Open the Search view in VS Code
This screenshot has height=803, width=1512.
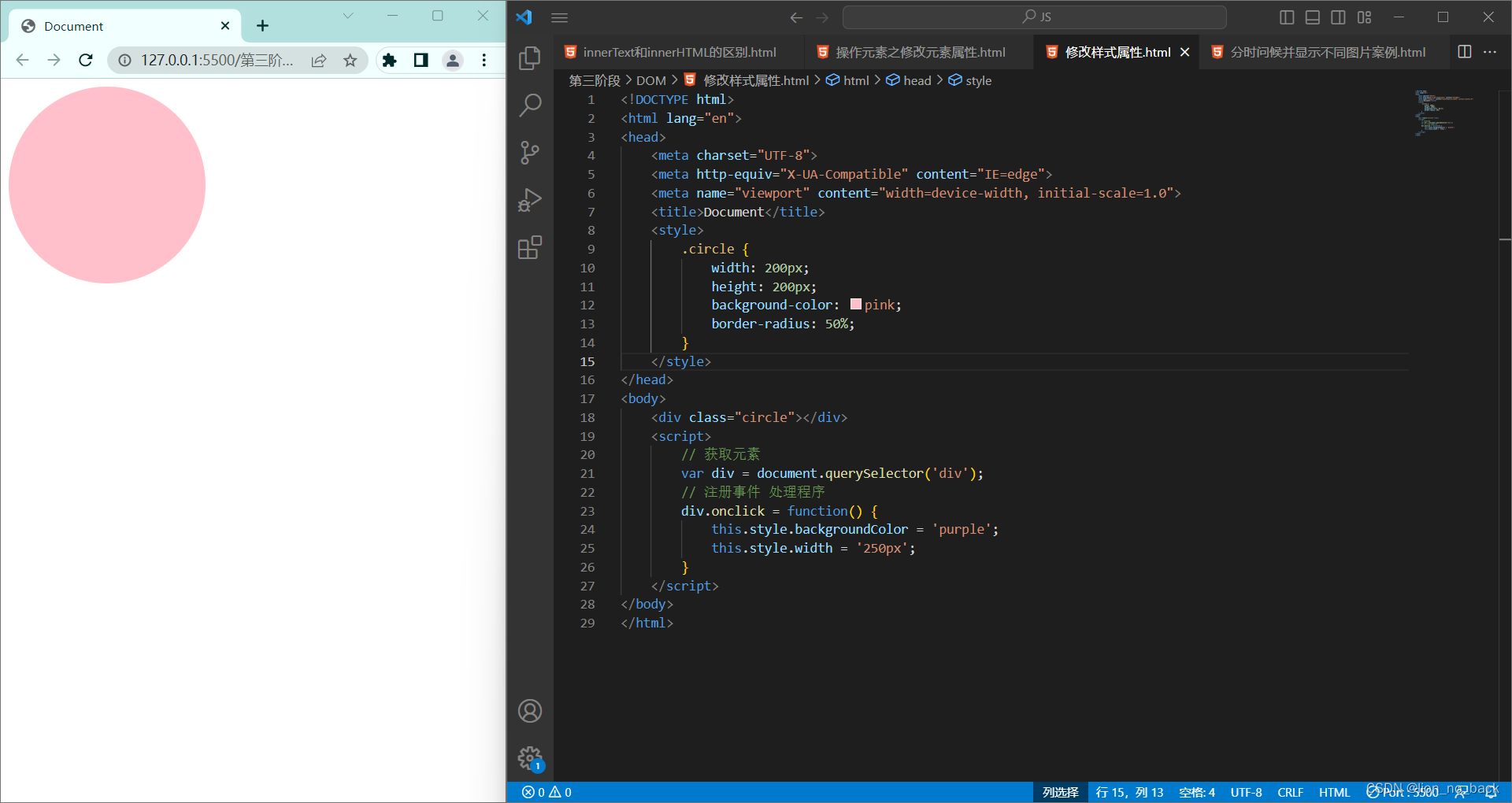tap(530, 105)
